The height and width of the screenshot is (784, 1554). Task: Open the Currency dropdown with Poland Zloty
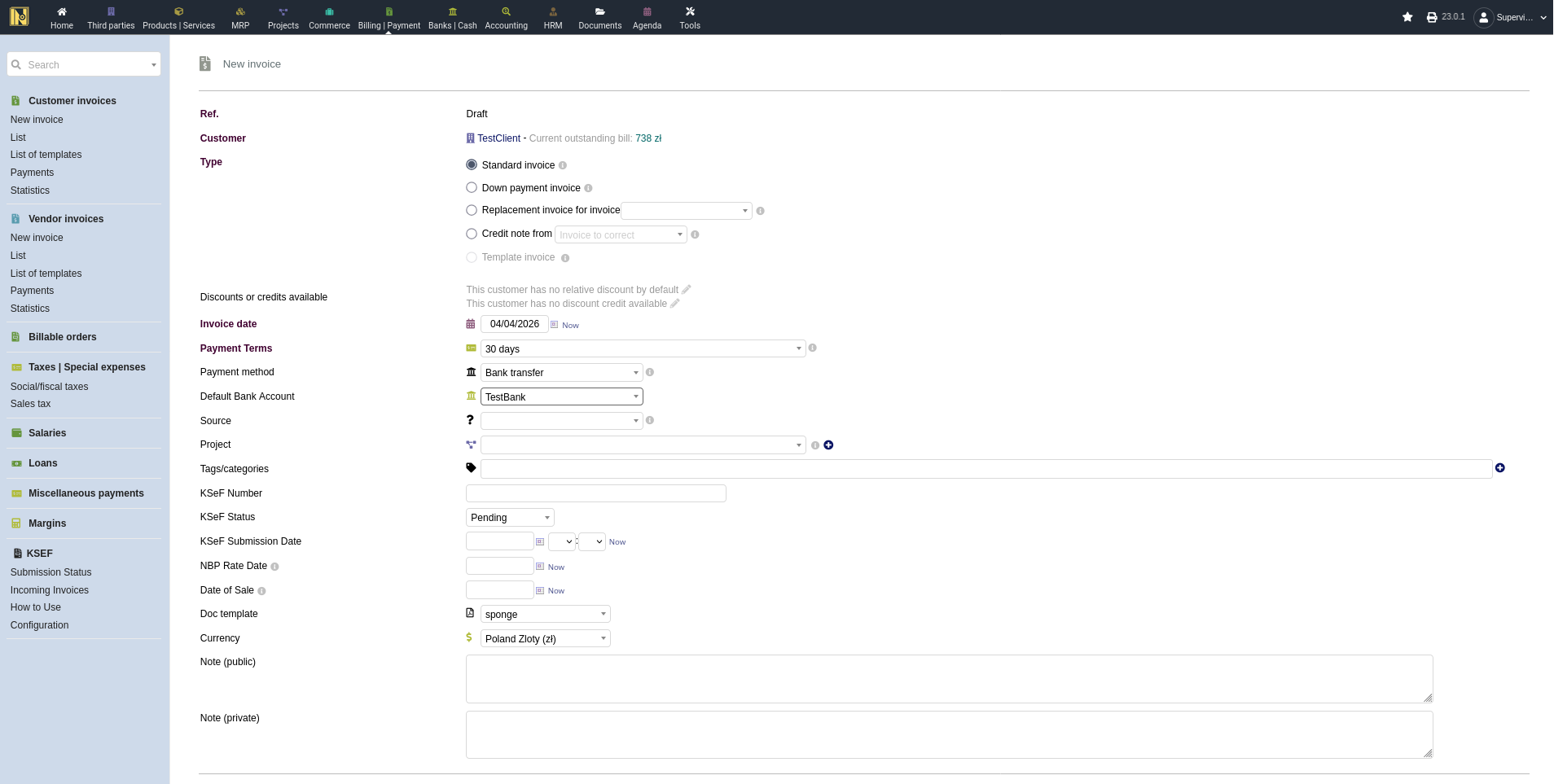click(545, 638)
